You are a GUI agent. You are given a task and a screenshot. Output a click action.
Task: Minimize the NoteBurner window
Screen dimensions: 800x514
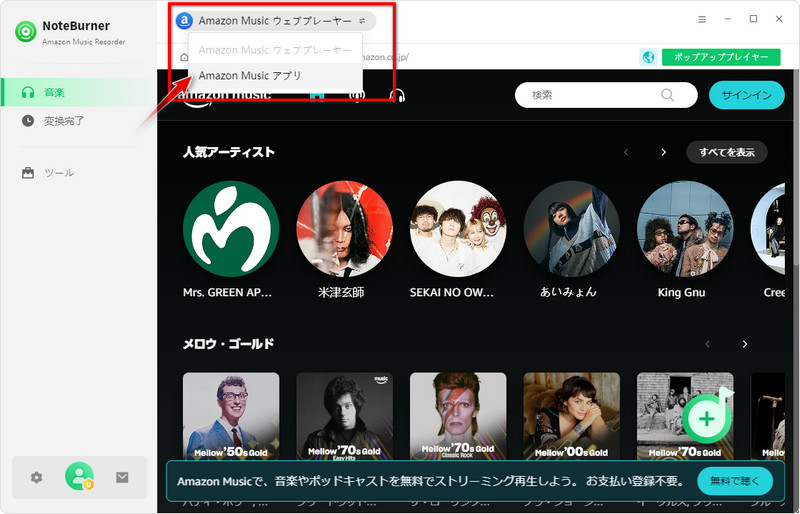728,19
